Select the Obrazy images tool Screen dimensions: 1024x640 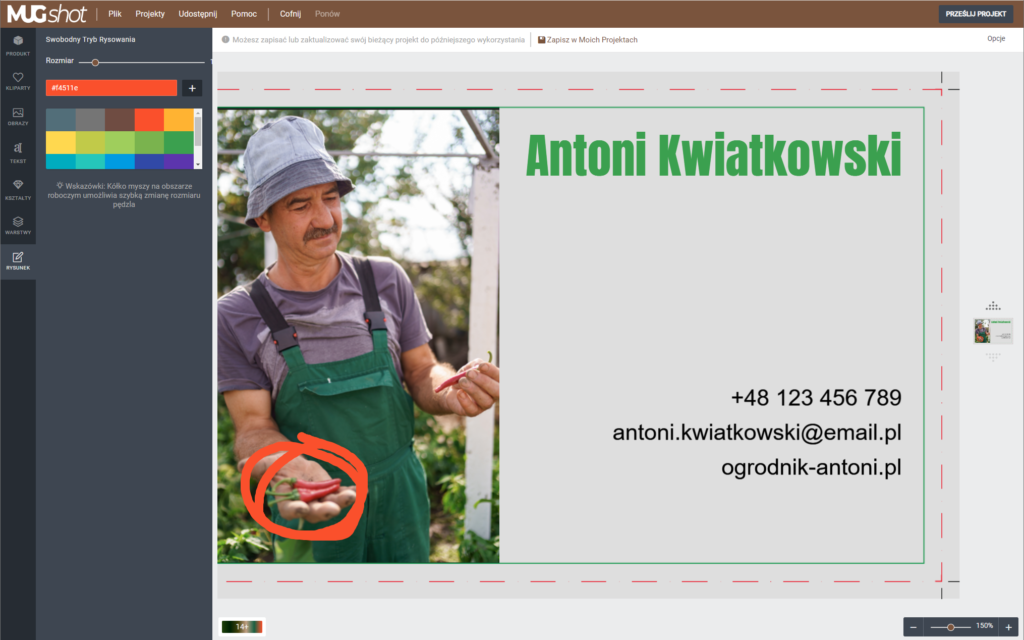point(18,117)
